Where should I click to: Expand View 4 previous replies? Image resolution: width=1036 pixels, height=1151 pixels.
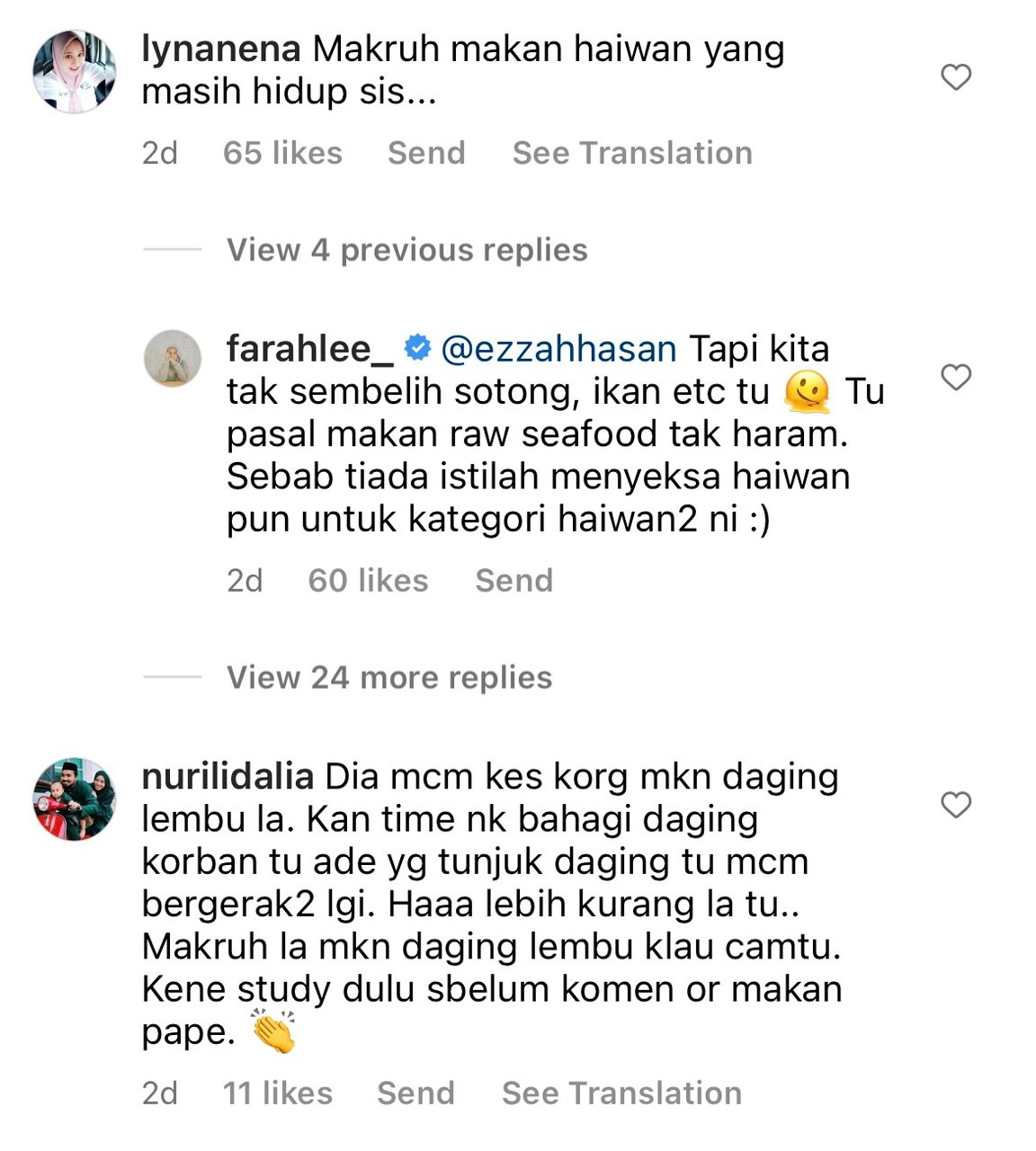pyautogui.click(x=406, y=250)
